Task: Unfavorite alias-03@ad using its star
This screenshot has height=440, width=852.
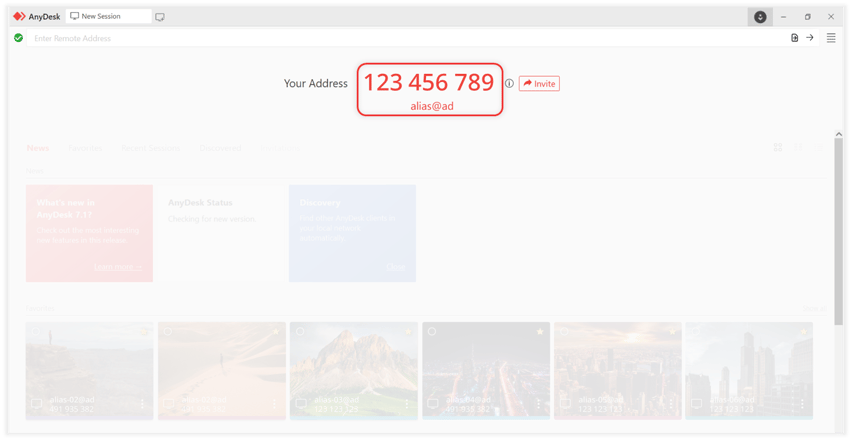Action: click(408, 331)
